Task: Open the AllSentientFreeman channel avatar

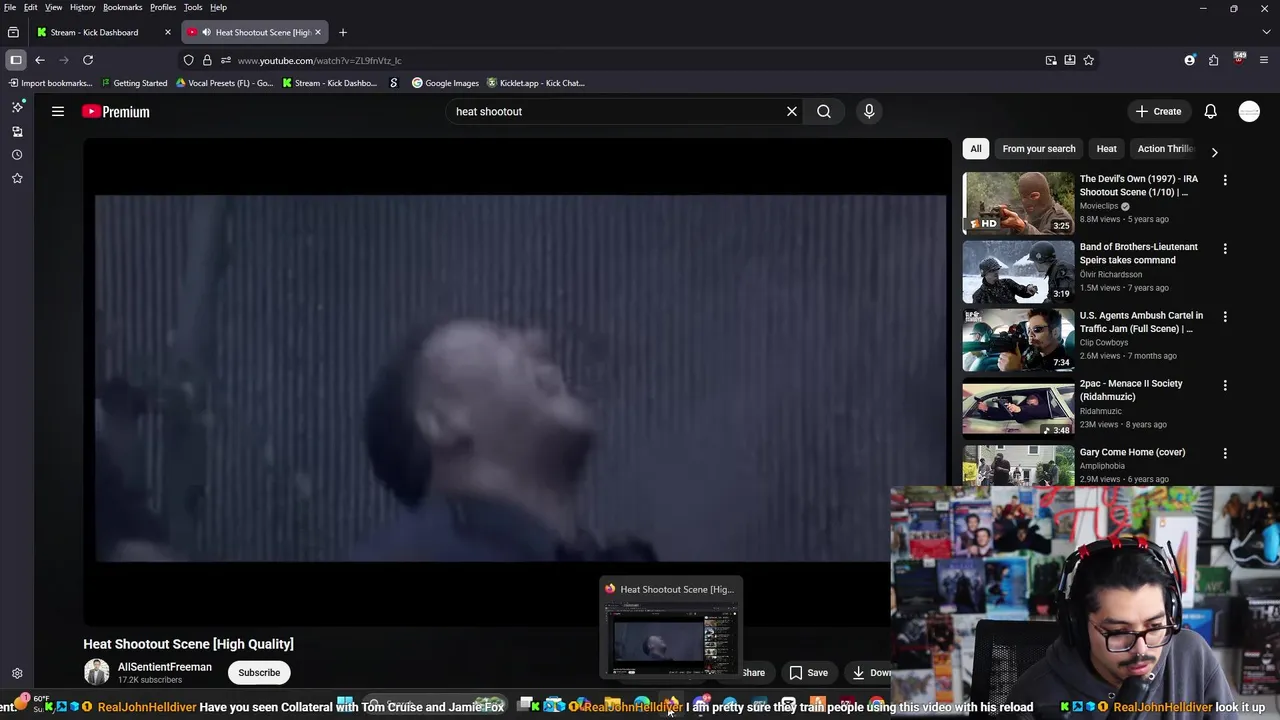Action: pyautogui.click(x=96, y=672)
